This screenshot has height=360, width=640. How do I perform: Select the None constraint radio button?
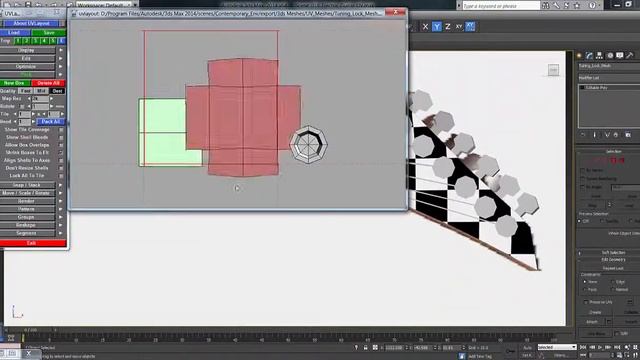(585, 282)
